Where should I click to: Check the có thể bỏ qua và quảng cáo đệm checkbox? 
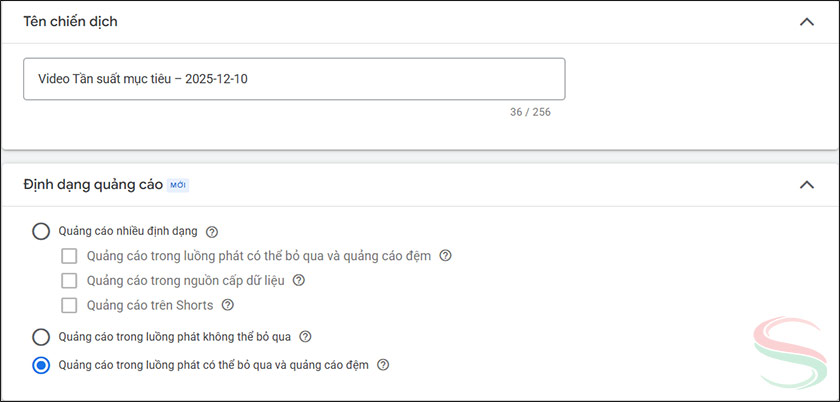point(69,256)
